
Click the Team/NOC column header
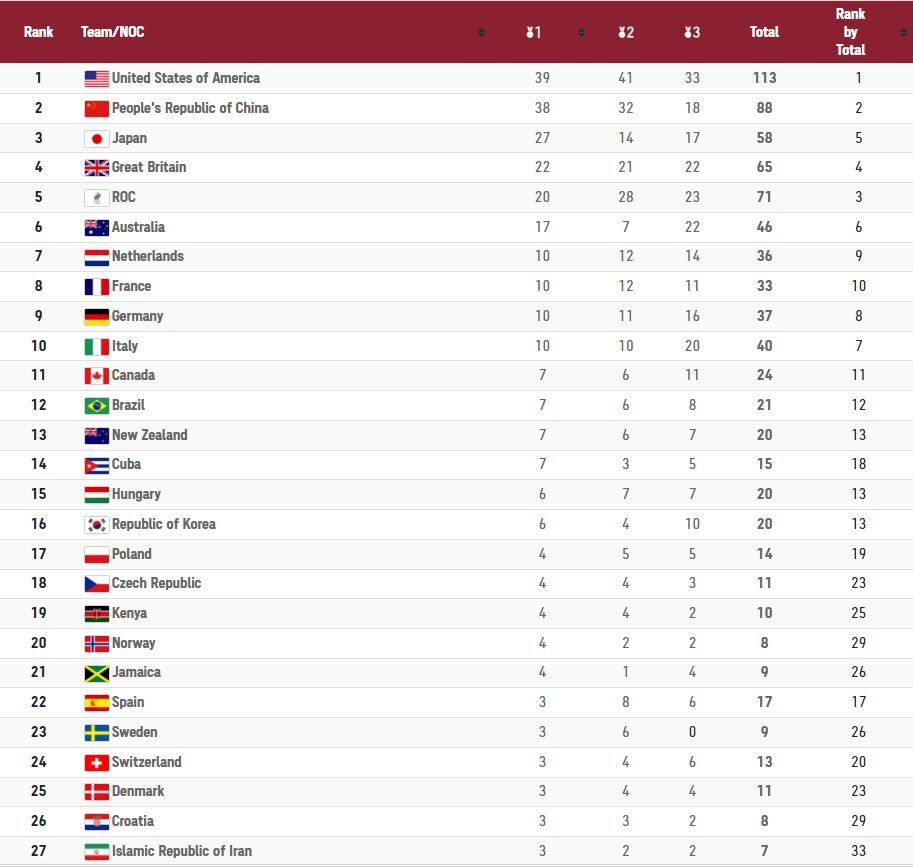coord(112,32)
